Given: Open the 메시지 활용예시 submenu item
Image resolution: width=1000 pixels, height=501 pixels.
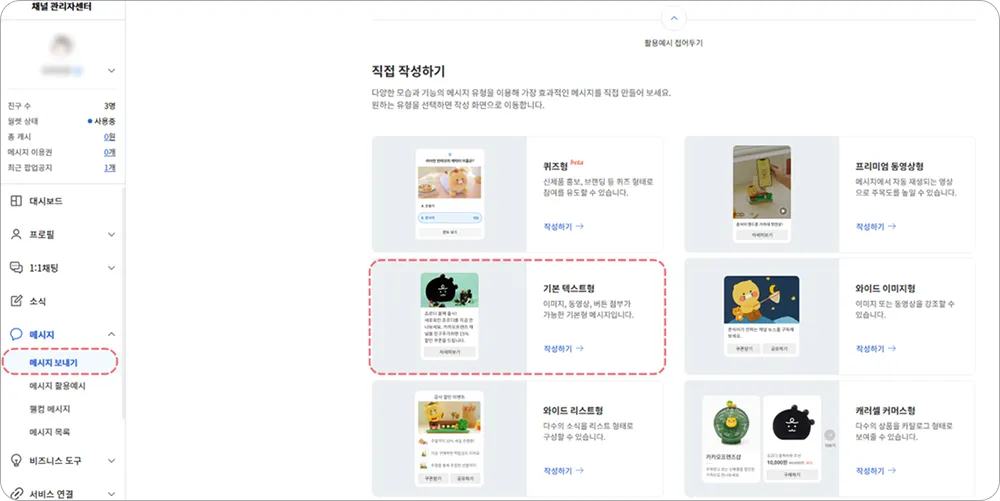Looking at the screenshot, I should point(57,386).
